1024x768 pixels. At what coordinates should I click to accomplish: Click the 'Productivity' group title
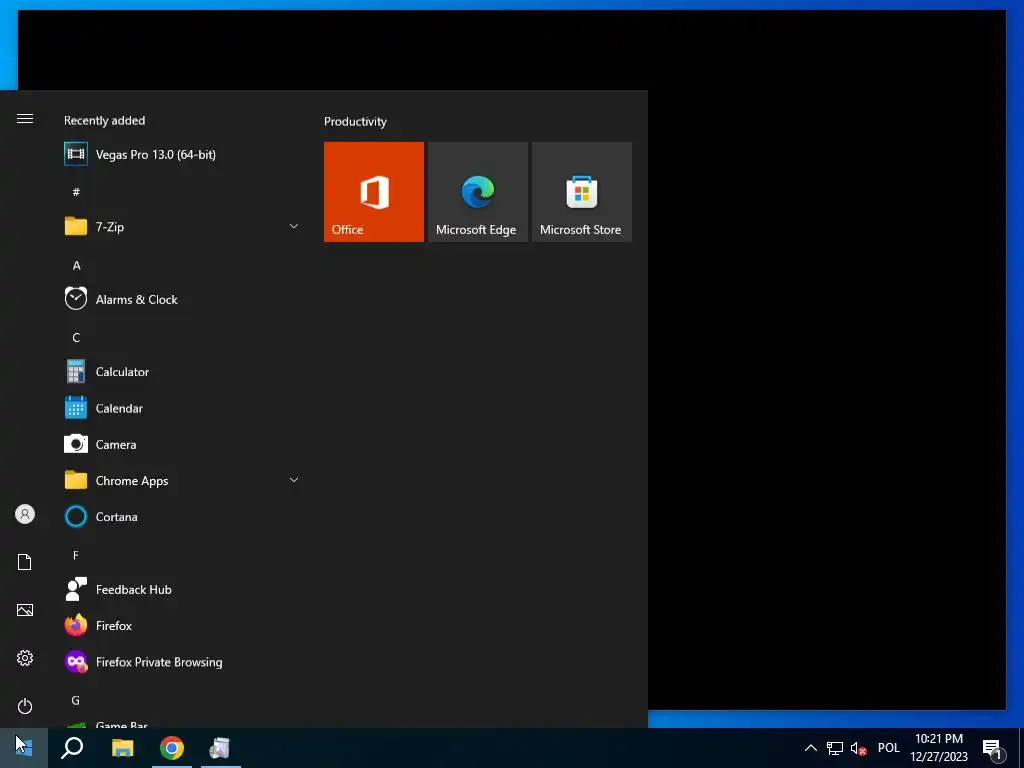[x=355, y=122]
